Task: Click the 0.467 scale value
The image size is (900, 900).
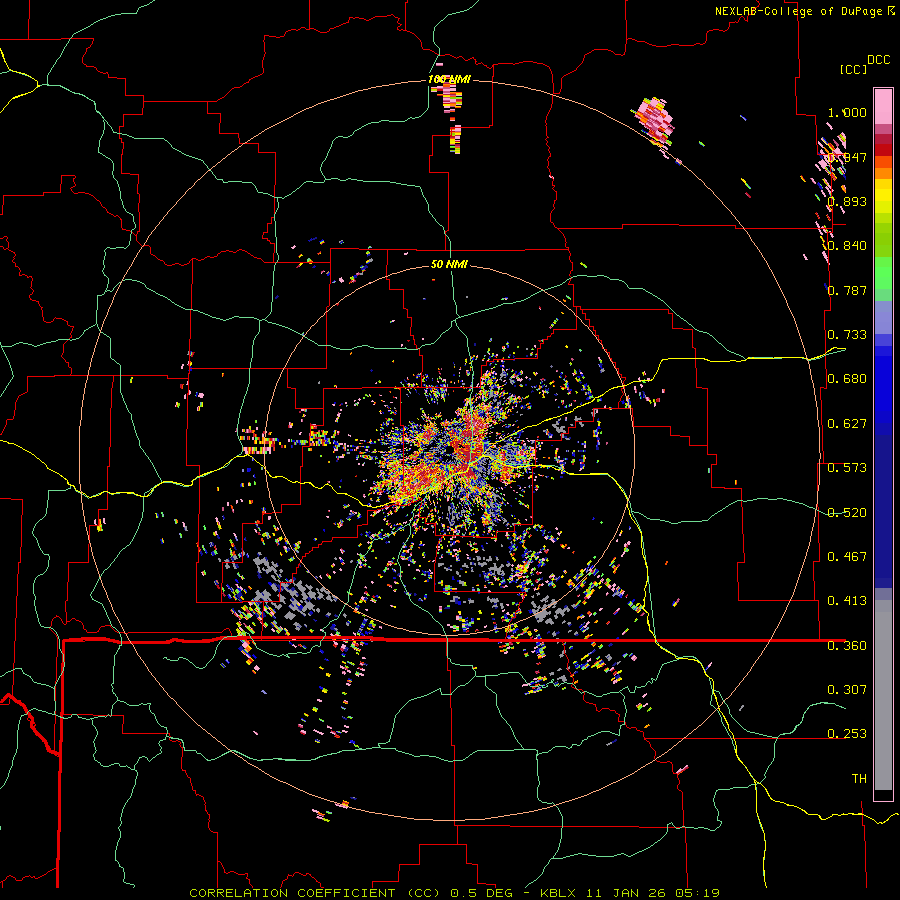Action: click(x=847, y=557)
